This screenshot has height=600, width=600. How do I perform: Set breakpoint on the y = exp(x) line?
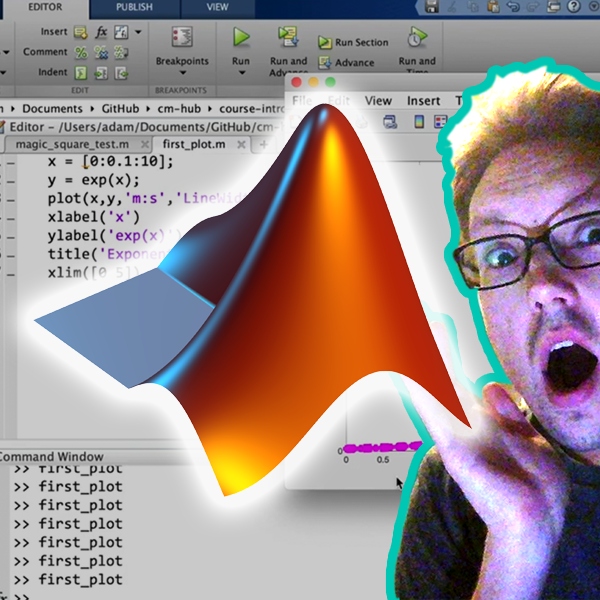coord(11,181)
